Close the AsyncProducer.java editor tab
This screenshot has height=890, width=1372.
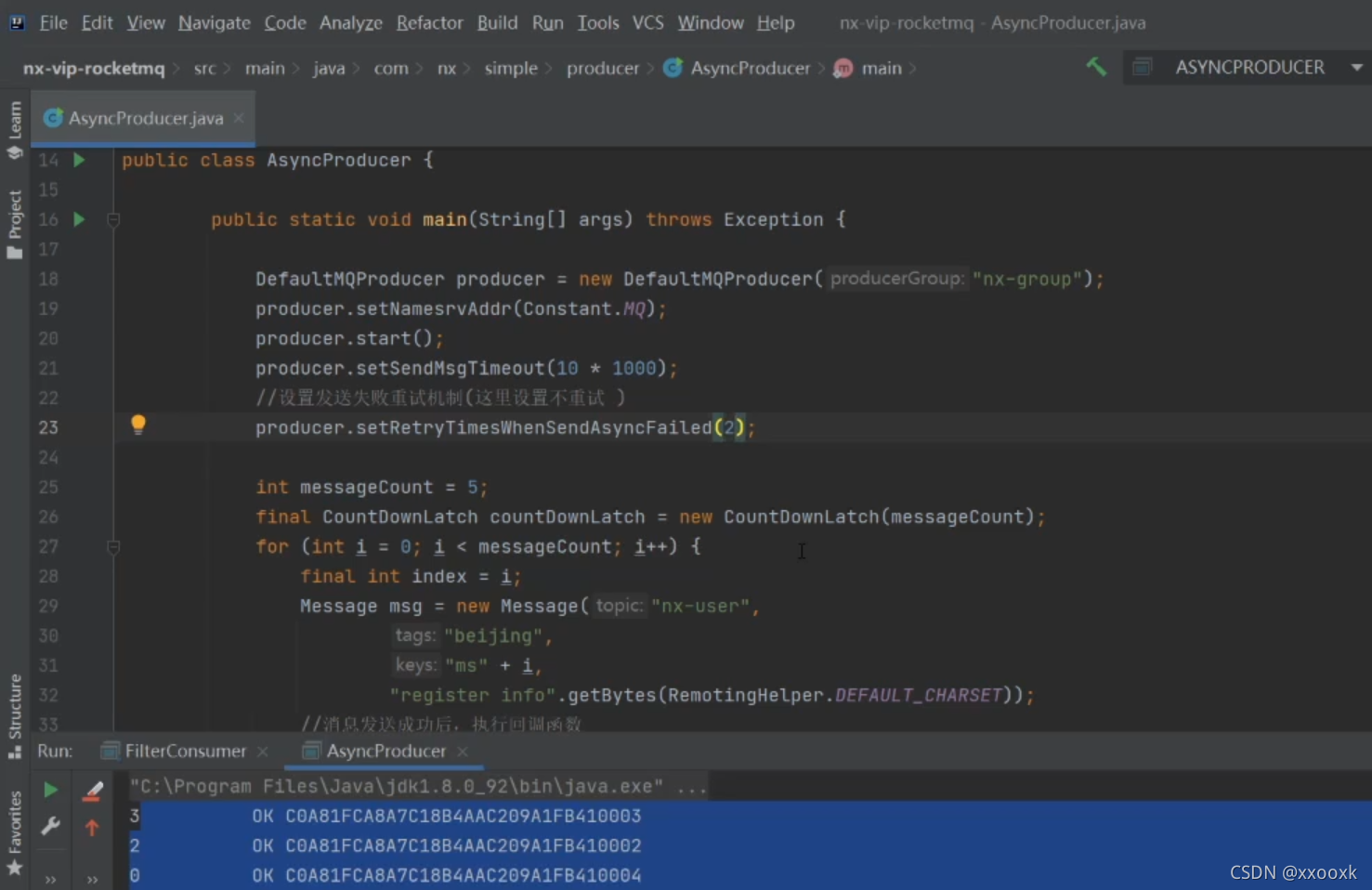[x=239, y=118]
